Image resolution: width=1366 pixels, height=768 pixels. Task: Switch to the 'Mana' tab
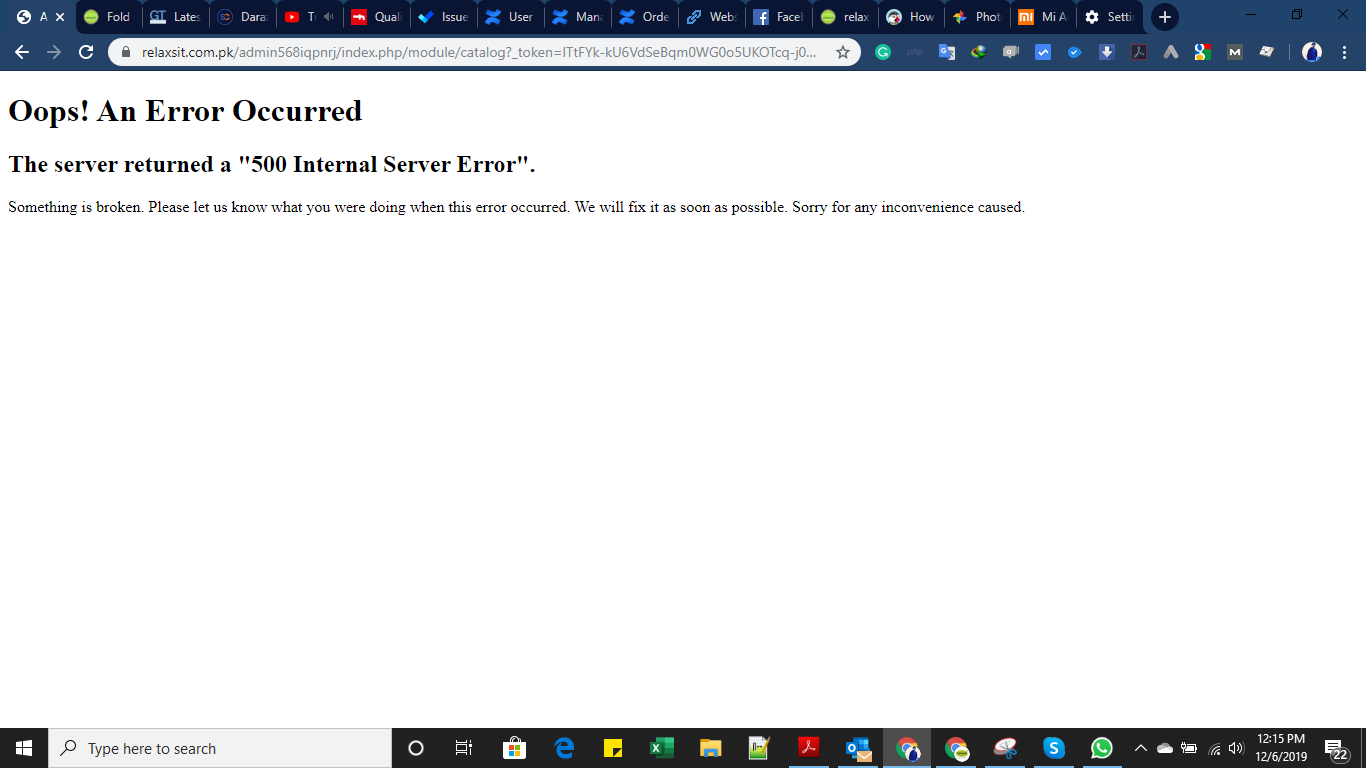[577, 17]
